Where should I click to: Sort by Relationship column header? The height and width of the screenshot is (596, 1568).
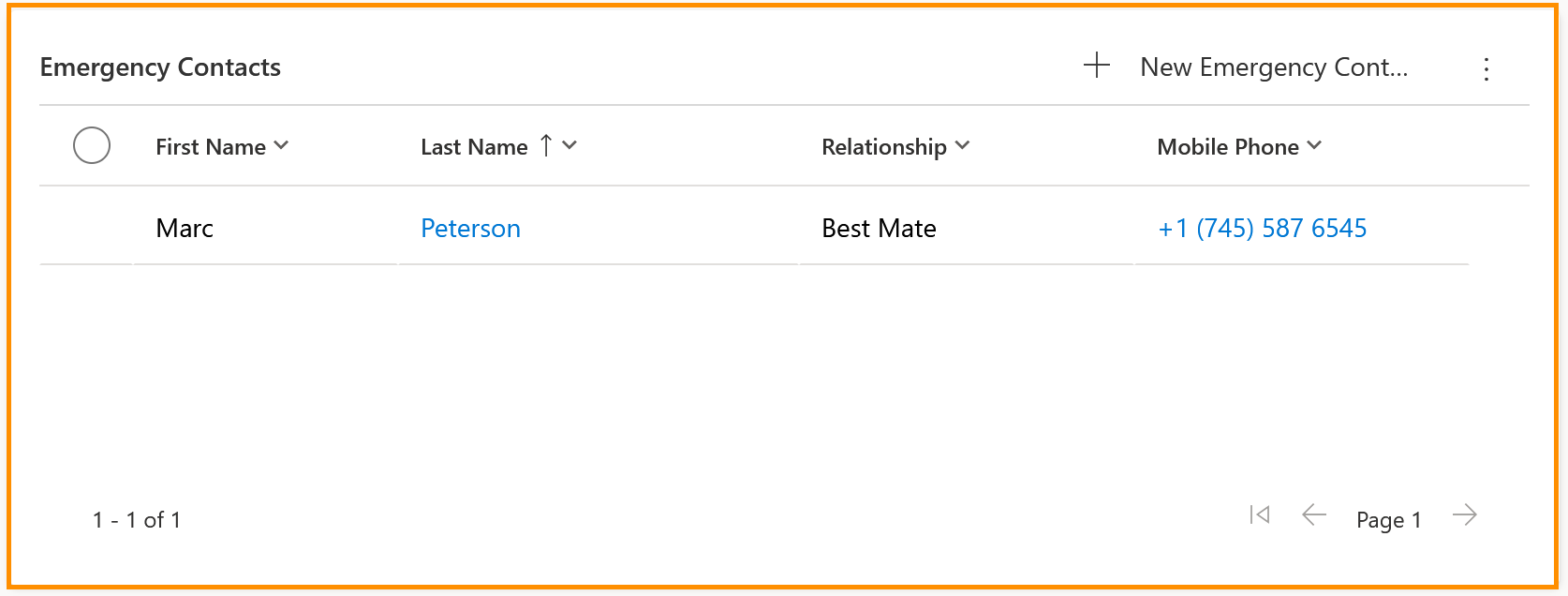click(883, 147)
